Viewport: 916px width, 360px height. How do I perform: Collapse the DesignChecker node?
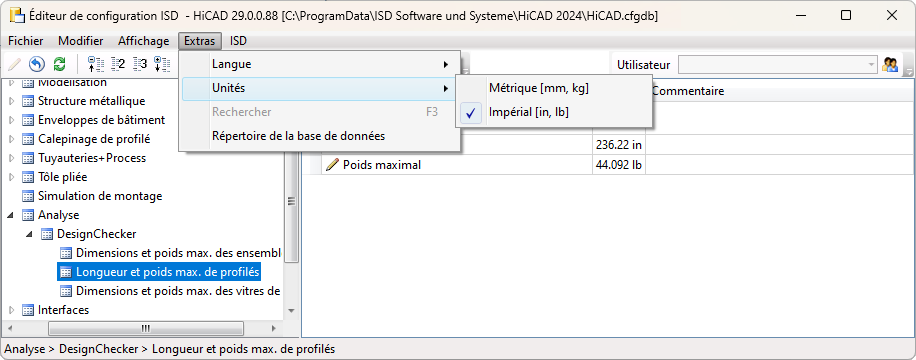pyautogui.click(x=30, y=234)
